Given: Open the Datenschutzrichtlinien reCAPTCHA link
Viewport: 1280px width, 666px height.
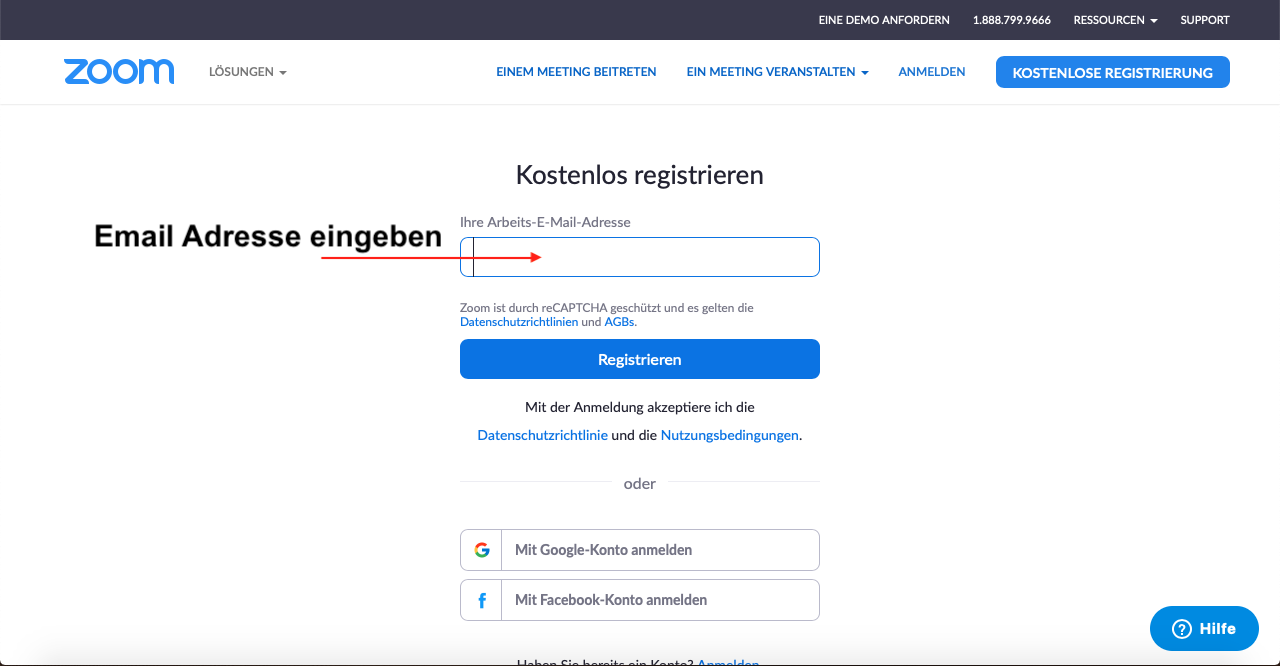Looking at the screenshot, I should [518, 322].
